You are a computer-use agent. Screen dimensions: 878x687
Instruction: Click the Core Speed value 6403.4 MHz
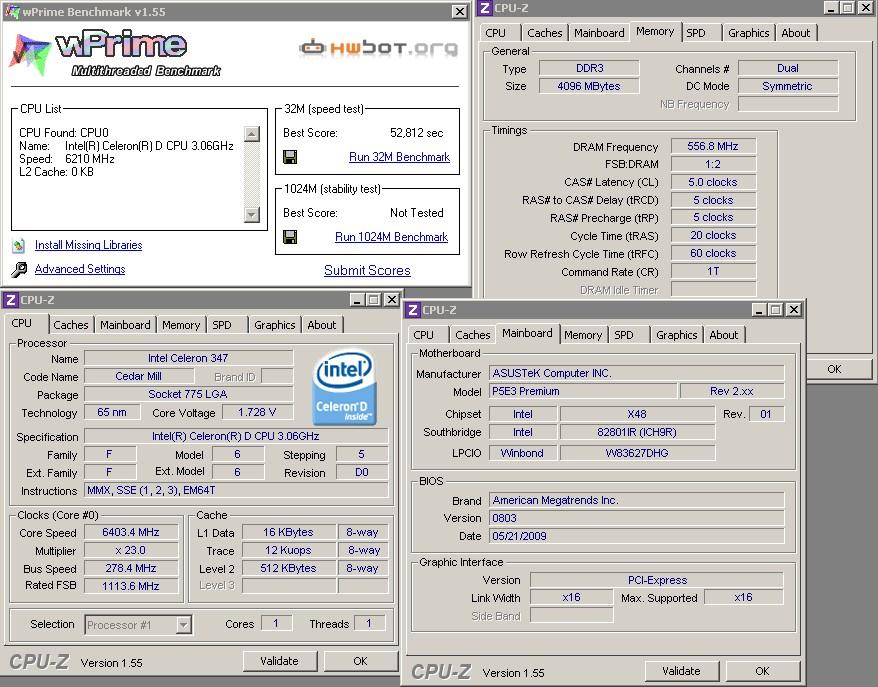point(131,532)
